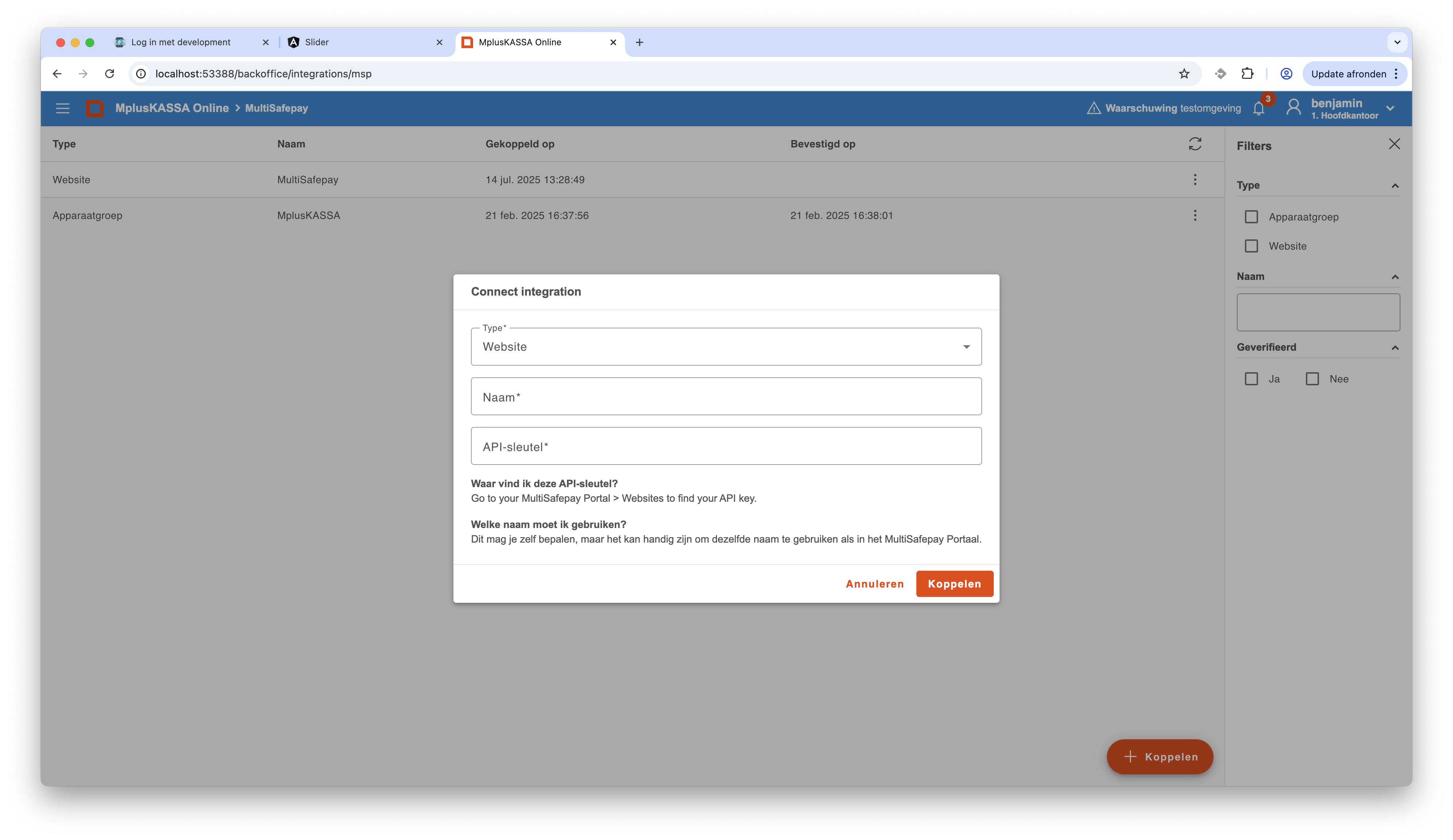Go back in browser history
The height and width of the screenshot is (840, 1453).
pos(57,74)
